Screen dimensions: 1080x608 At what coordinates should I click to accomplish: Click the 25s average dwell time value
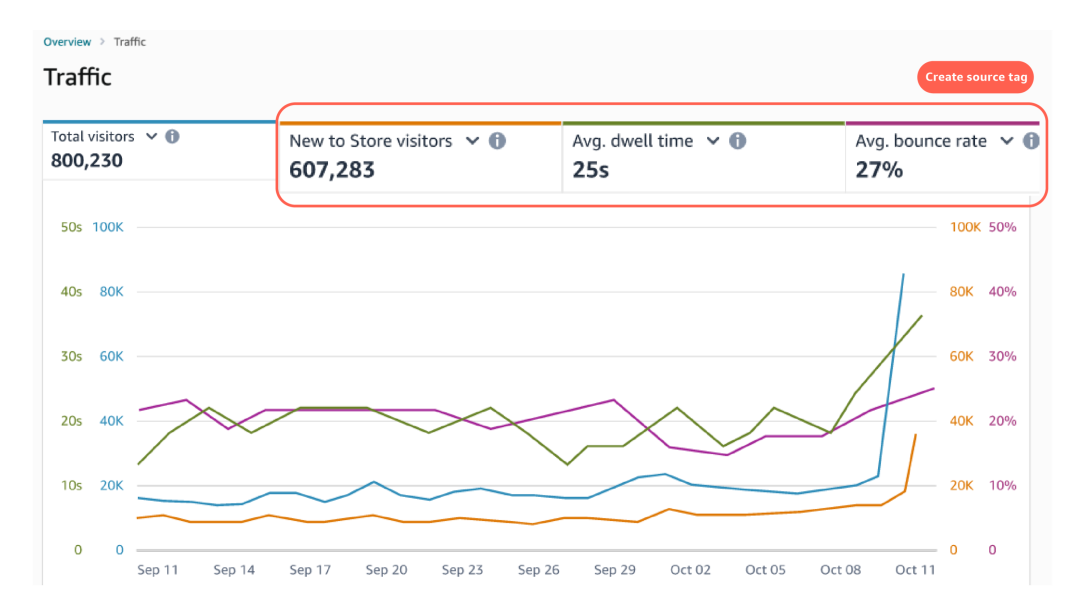point(591,170)
